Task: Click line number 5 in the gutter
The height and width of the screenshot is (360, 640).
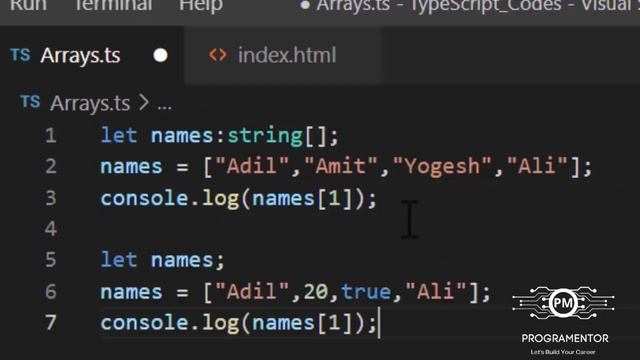Action: 51,260
